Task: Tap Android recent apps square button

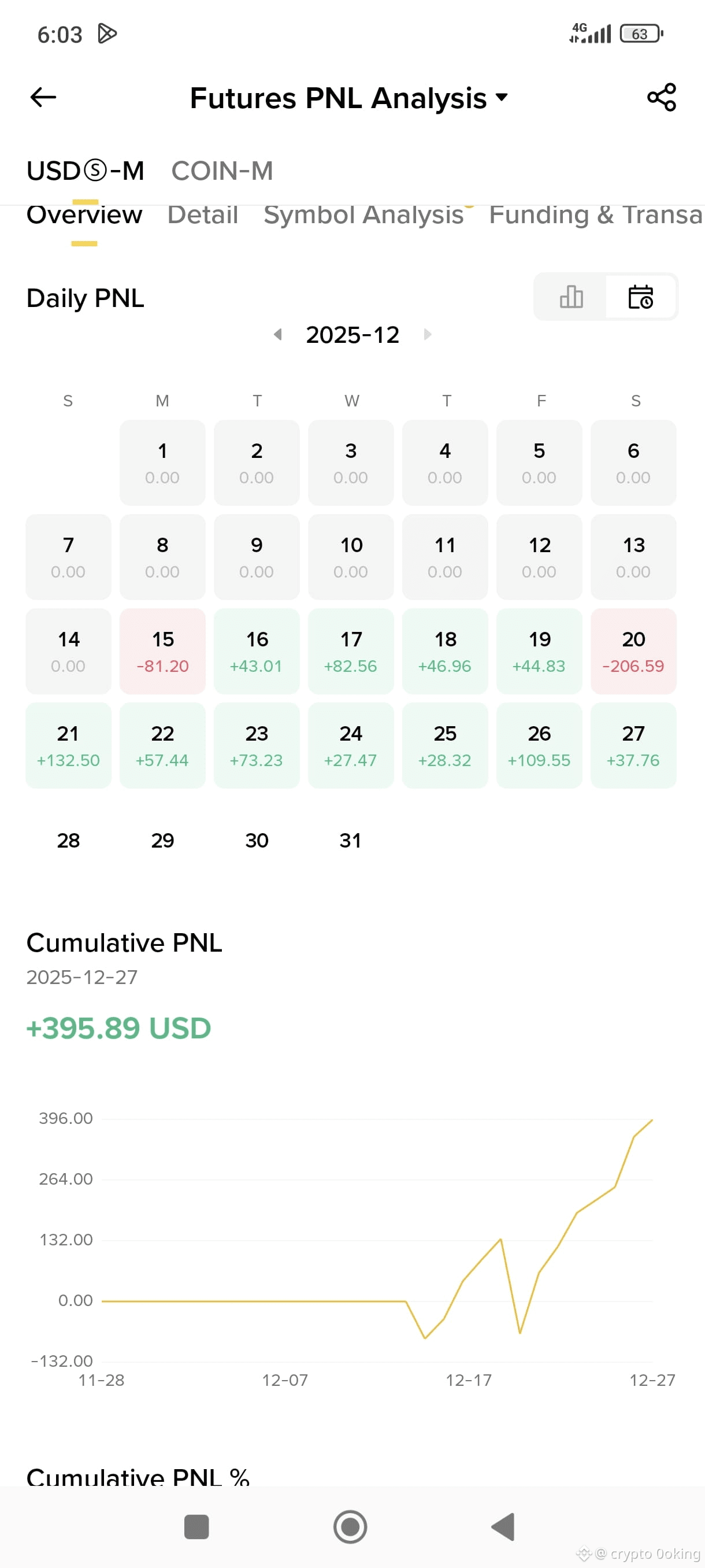Action: [x=196, y=1526]
